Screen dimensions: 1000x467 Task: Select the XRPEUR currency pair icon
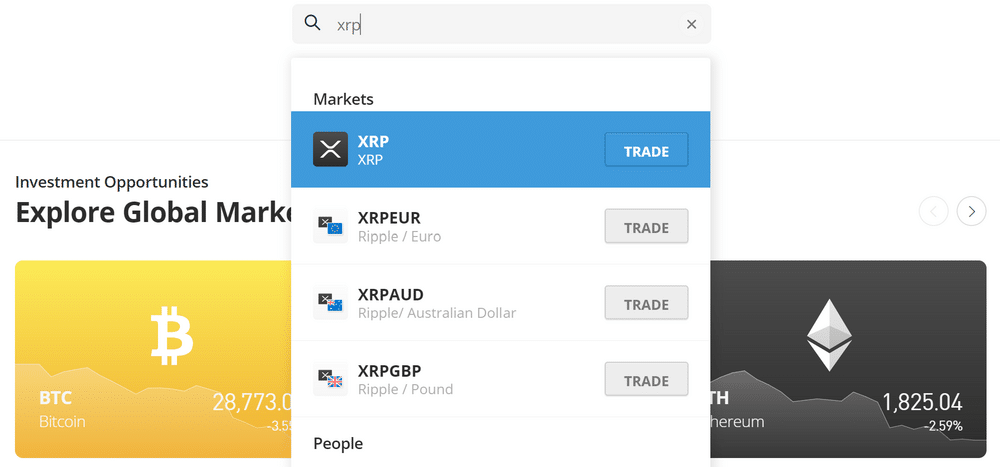[330, 226]
